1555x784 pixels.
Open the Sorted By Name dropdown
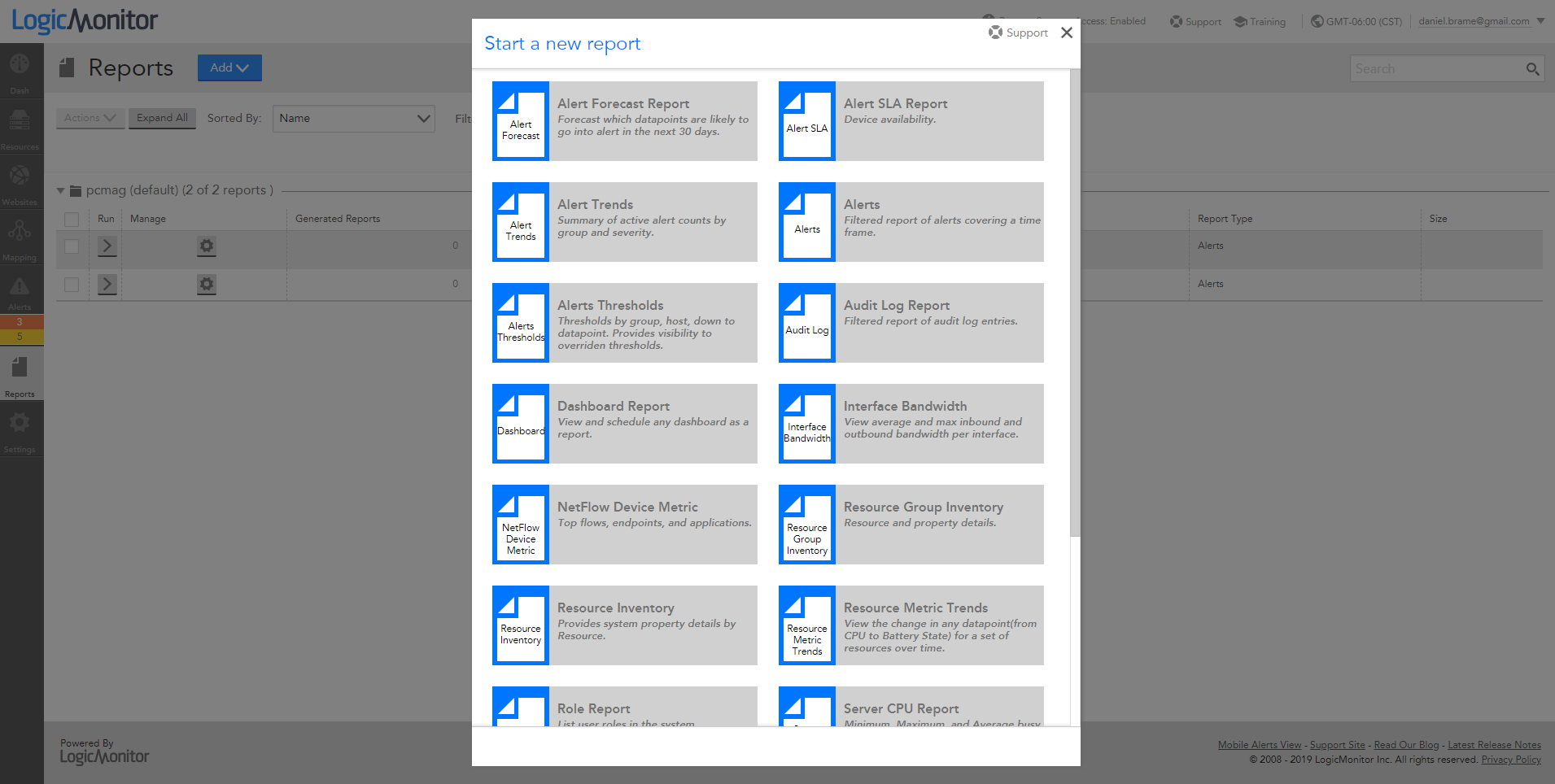point(353,118)
